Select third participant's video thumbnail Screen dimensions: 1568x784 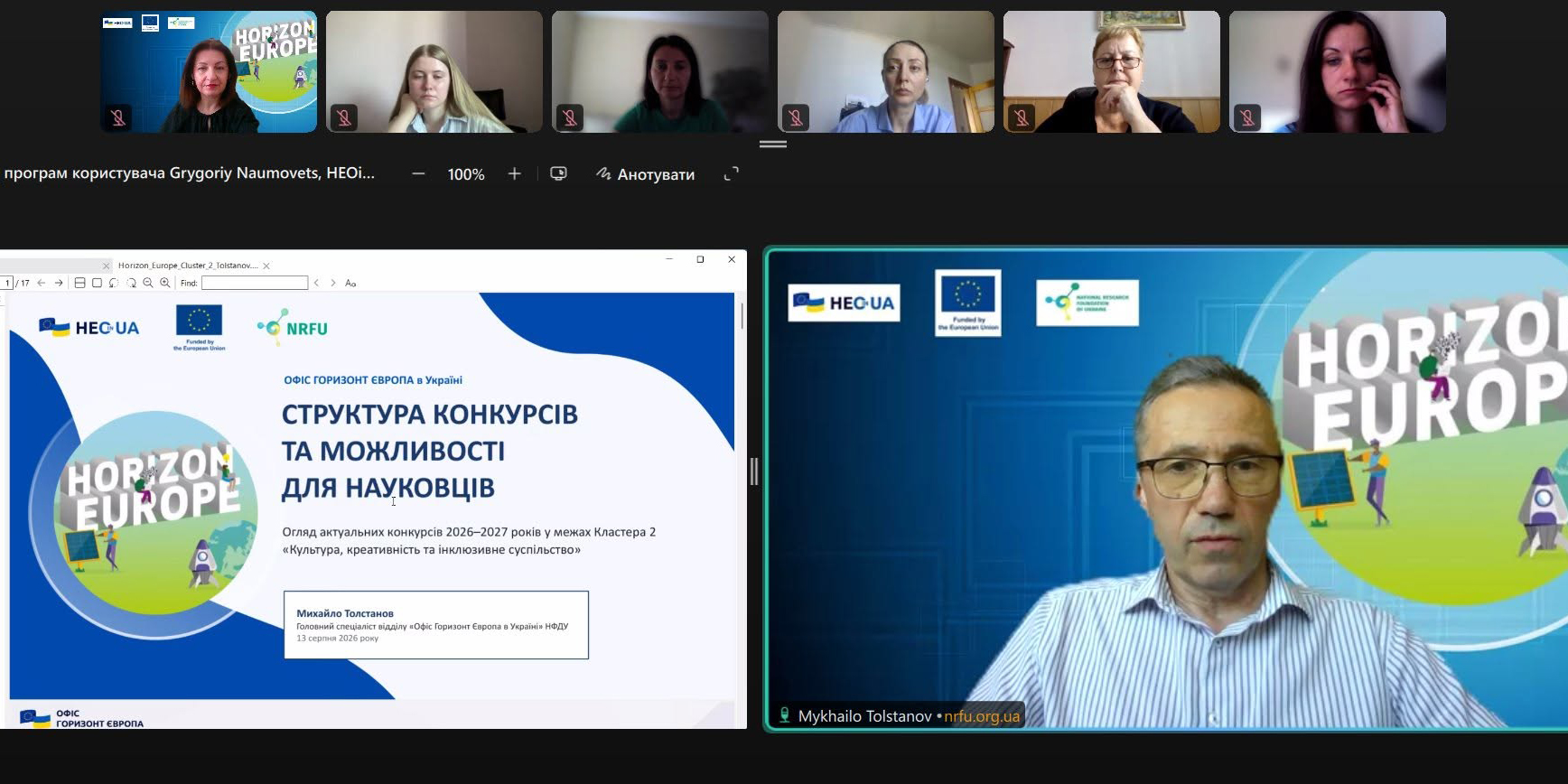[x=660, y=71]
